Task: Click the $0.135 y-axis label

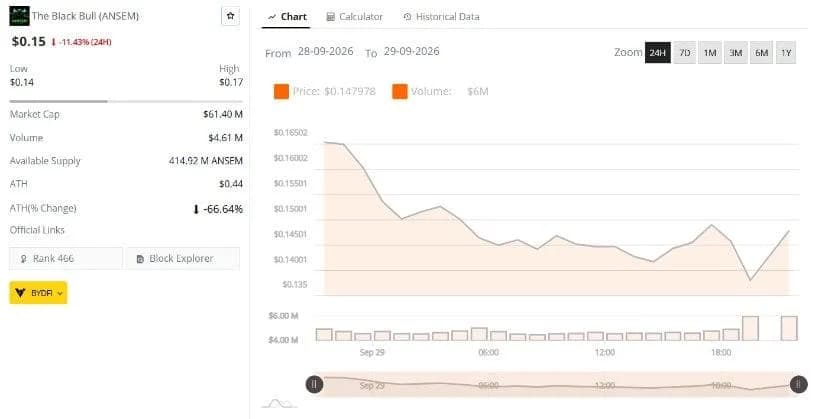Action: point(295,285)
